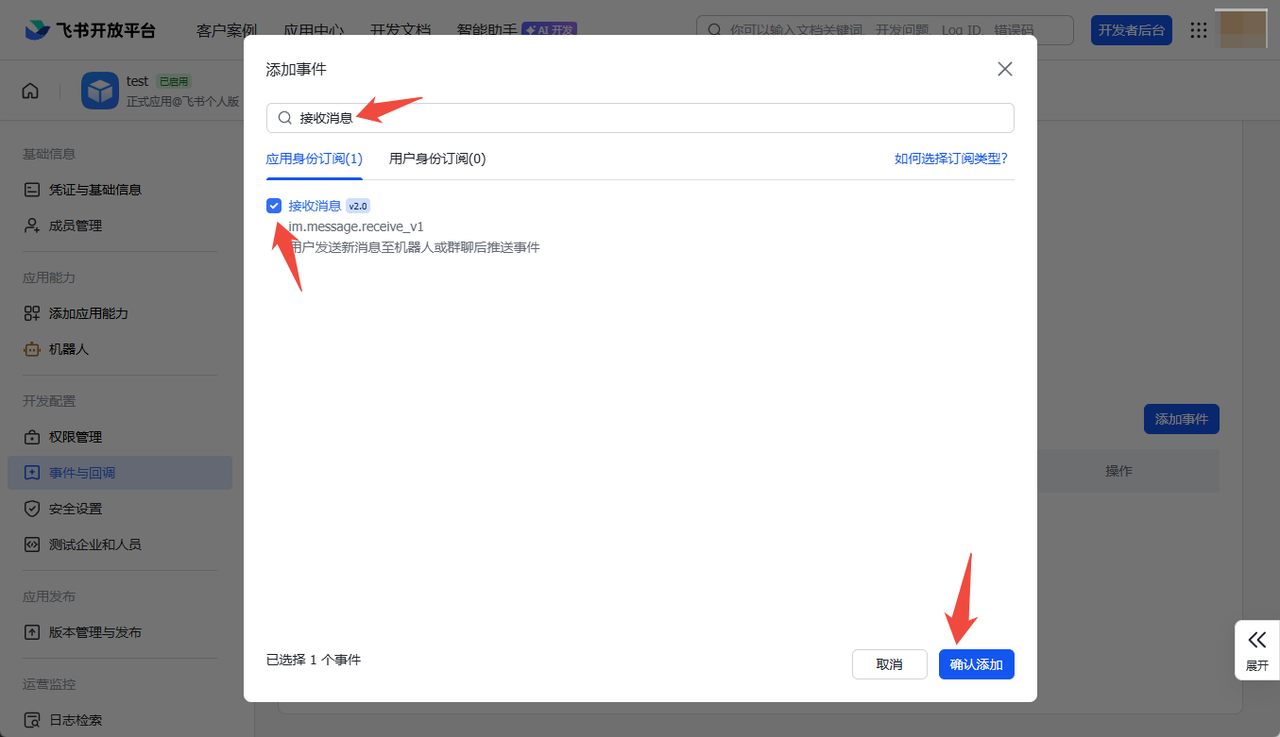Open 应用中心 from the top menu
The image size is (1280, 737).
314,30
